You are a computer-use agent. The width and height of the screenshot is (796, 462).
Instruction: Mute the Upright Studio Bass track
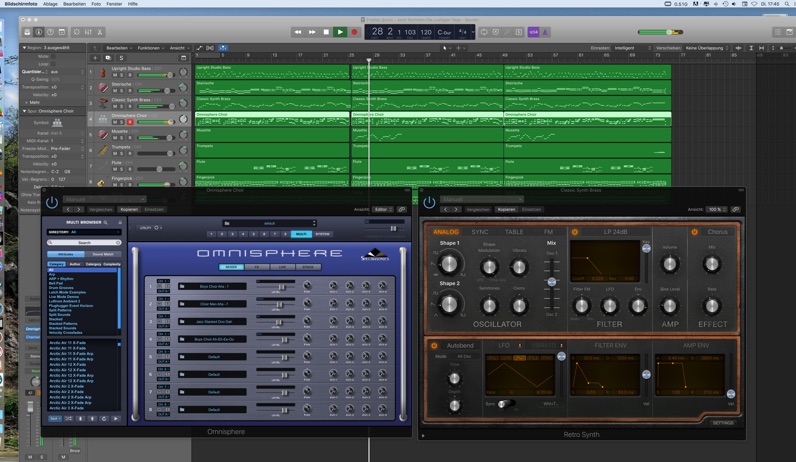tap(115, 75)
